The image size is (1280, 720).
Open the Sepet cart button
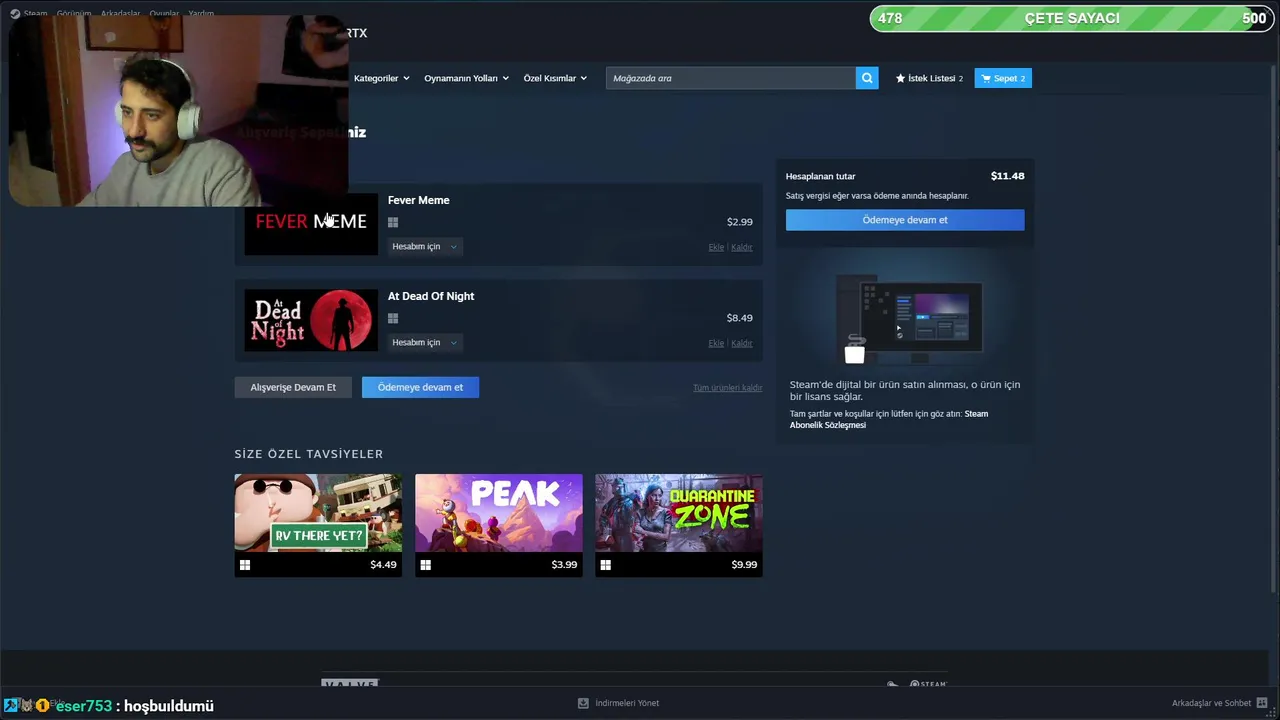(x=1003, y=78)
